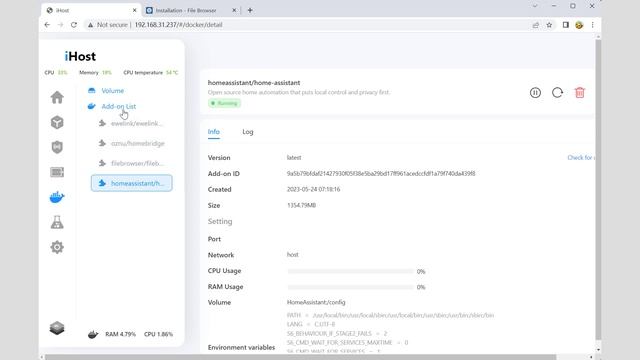Click the horizontal page scrollbar
The width and height of the screenshot is (640, 360).
click(x=300, y=357)
